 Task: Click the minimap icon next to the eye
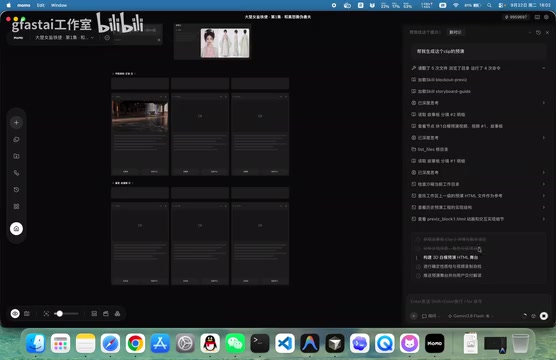[x=27, y=314]
